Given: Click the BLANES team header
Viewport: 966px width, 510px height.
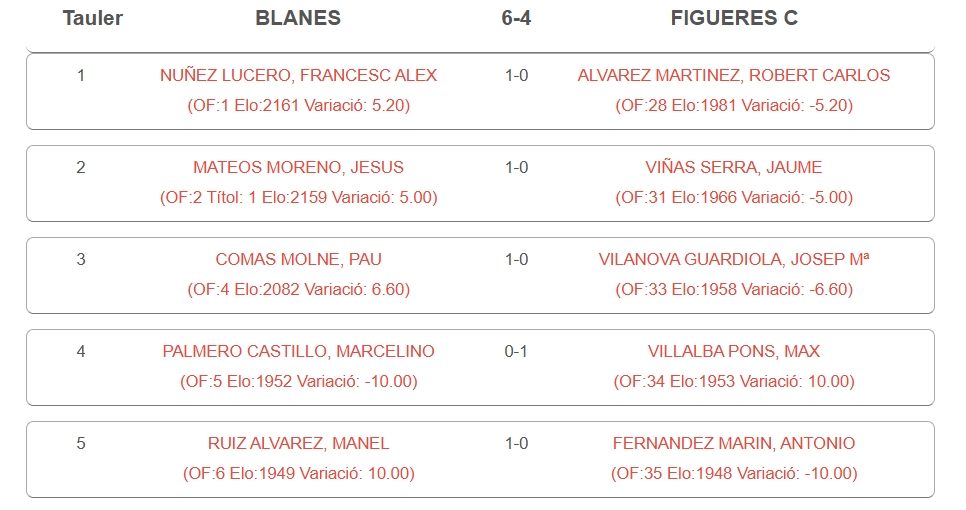Looking at the screenshot, I should tap(298, 18).
